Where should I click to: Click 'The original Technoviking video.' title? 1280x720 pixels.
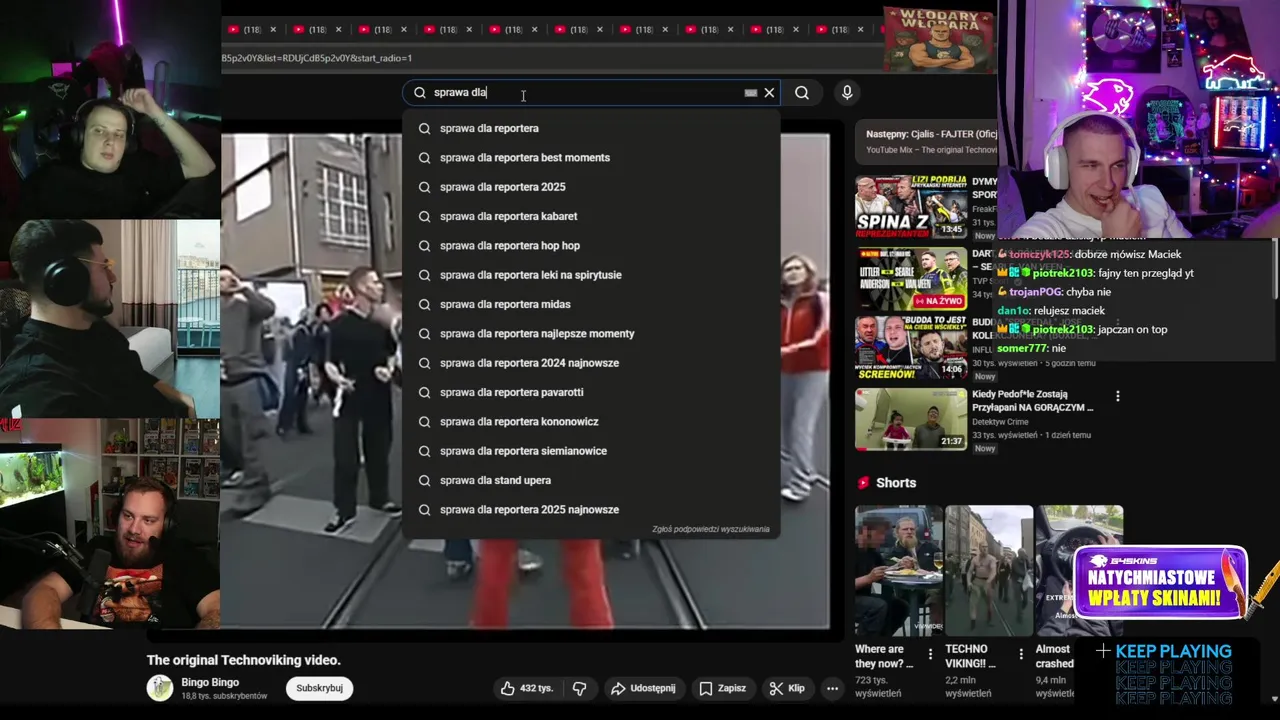244,660
